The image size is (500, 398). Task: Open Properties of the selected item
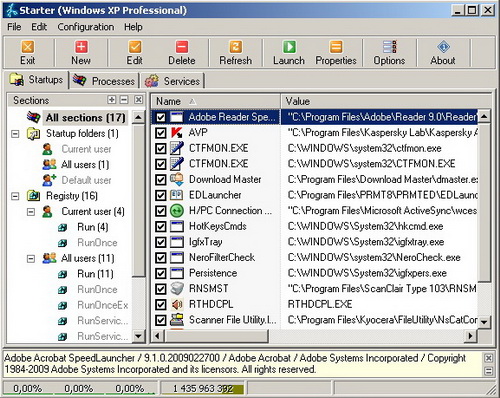pos(336,53)
